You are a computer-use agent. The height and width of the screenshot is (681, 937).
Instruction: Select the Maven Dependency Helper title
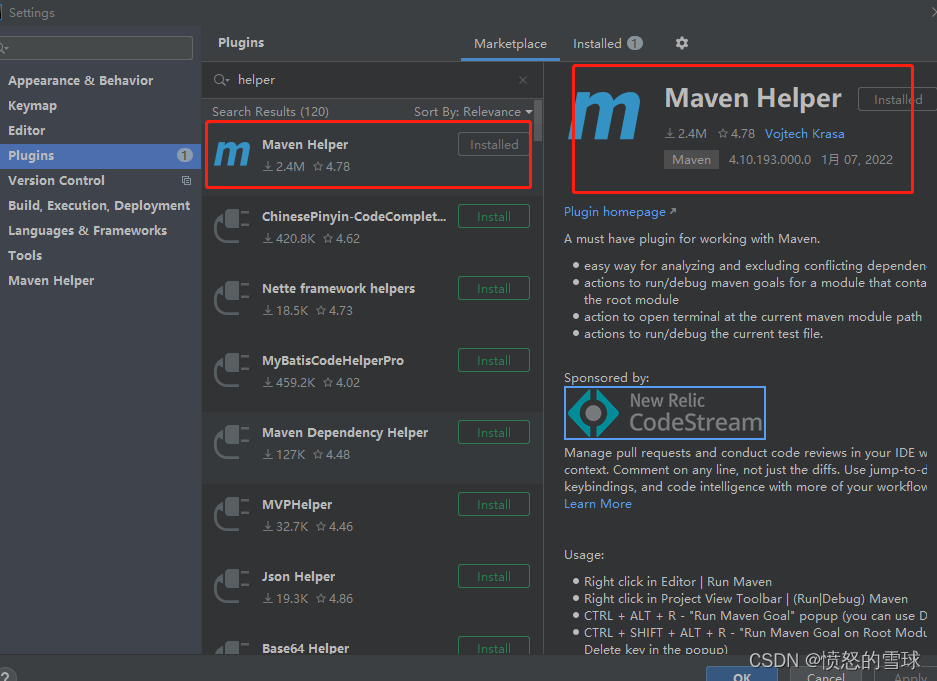point(345,432)
